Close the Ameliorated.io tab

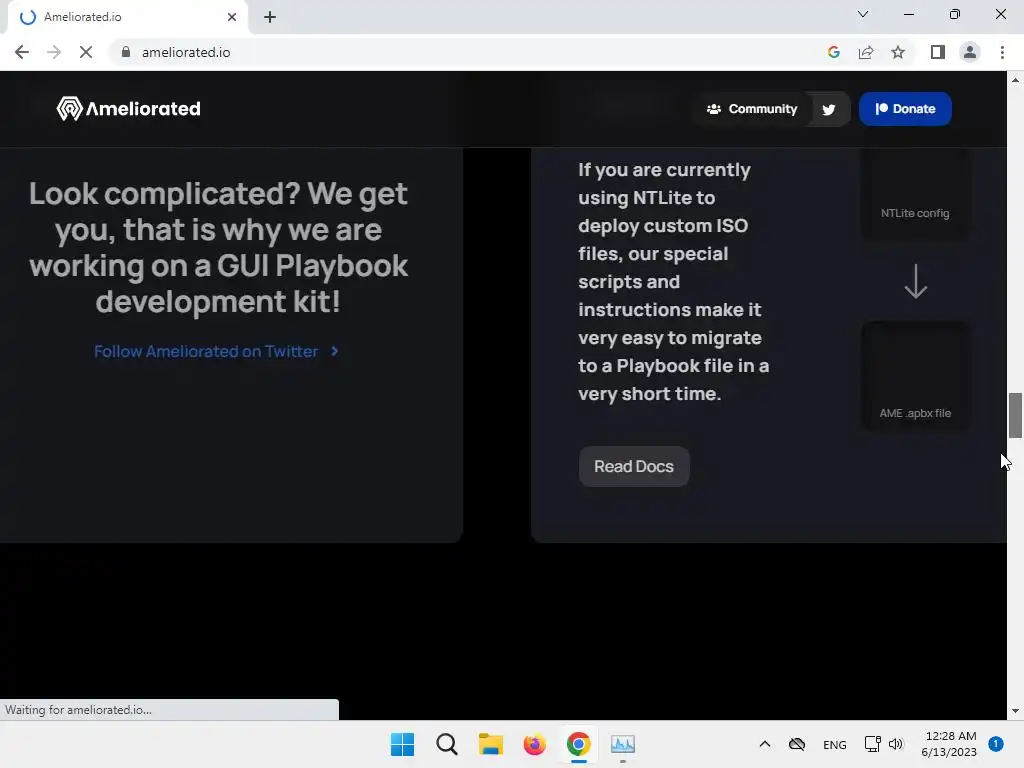[232, 17]
